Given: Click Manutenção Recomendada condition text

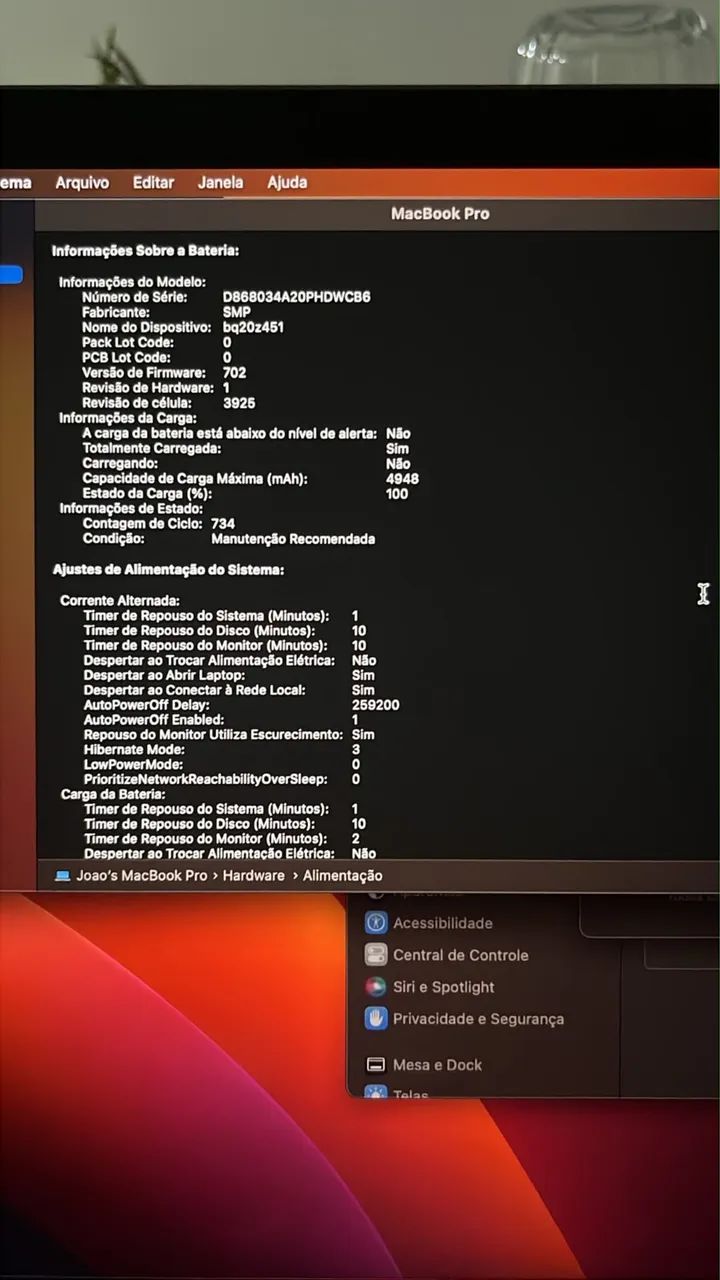Looking at the screenshot, I should (x=293, y=539).
